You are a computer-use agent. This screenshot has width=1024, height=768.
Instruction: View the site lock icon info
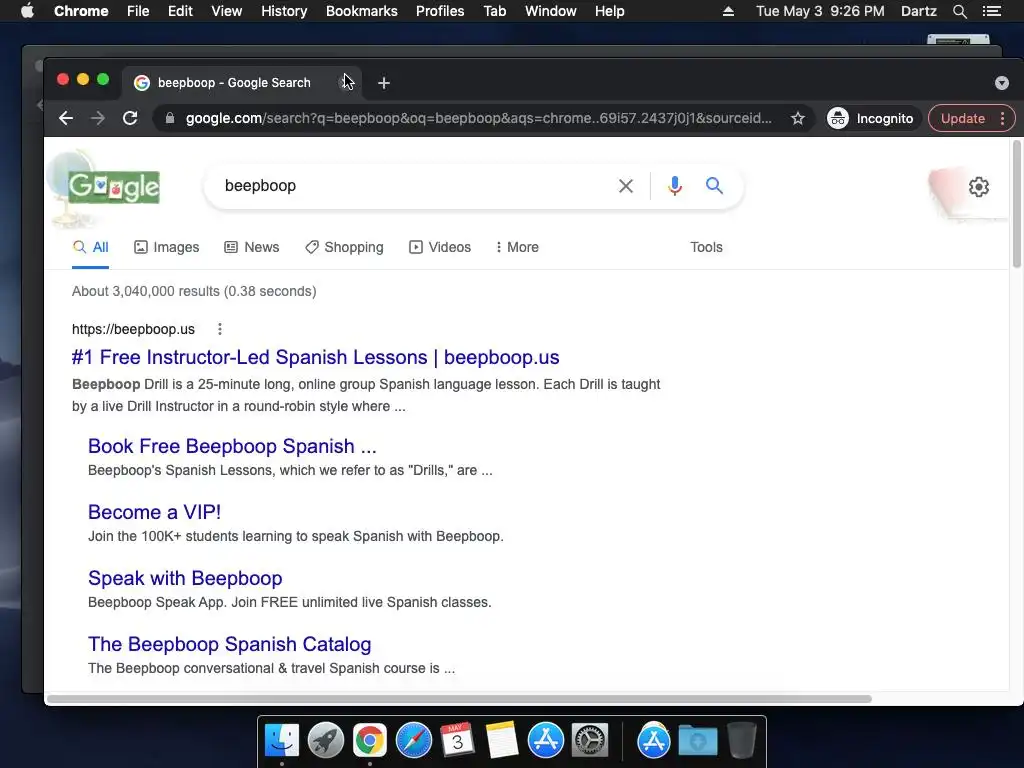click(170, 118)
